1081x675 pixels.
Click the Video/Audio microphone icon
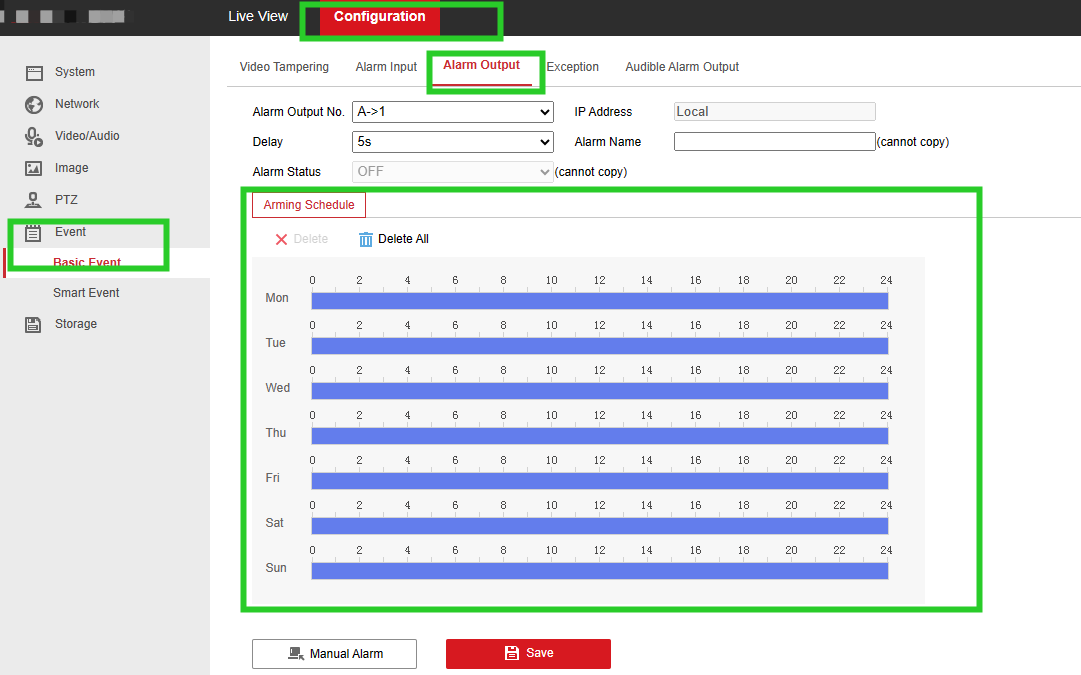pyautogui.click(x=34, y=137)
